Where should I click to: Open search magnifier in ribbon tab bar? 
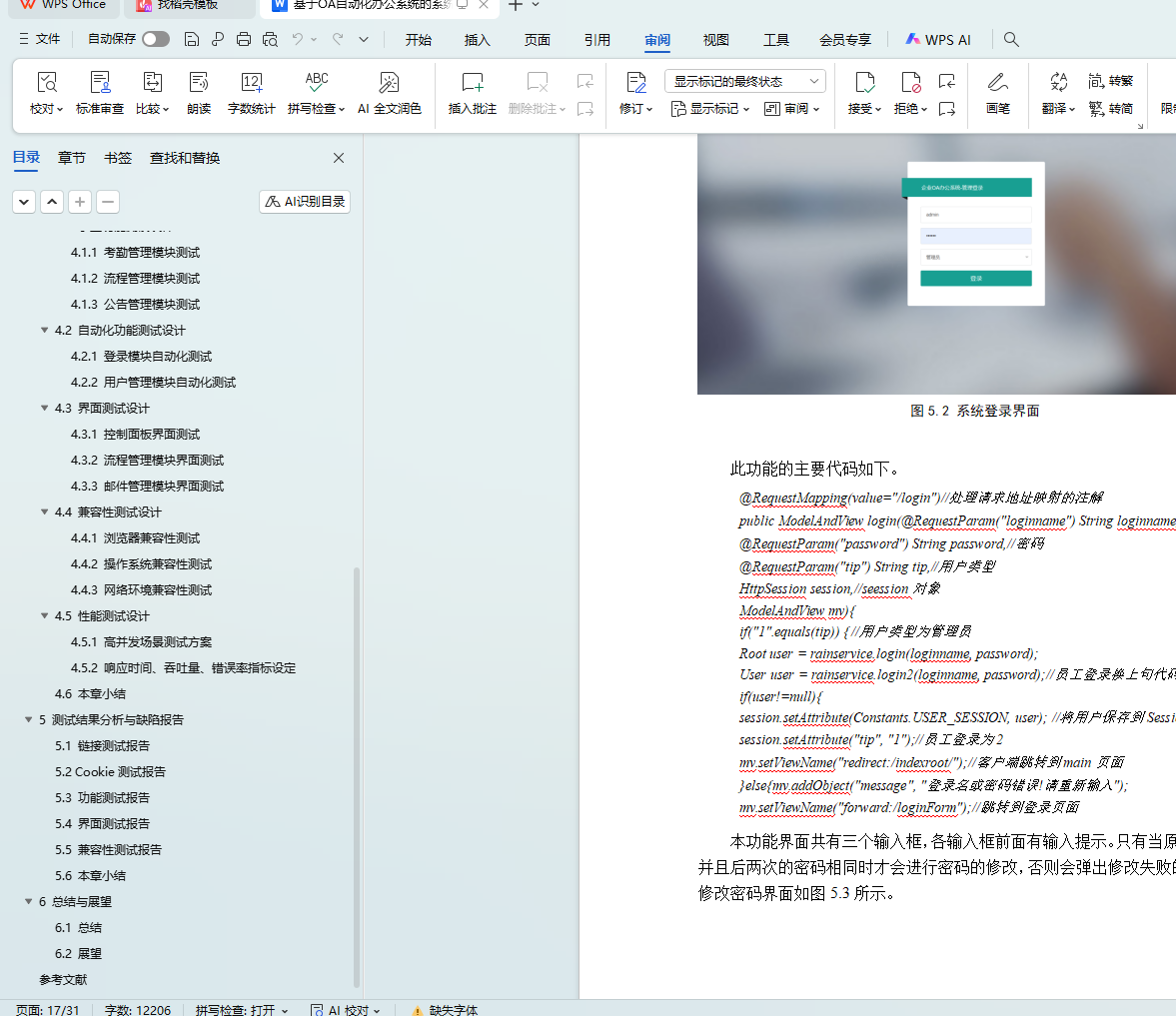pos(1011,39)
